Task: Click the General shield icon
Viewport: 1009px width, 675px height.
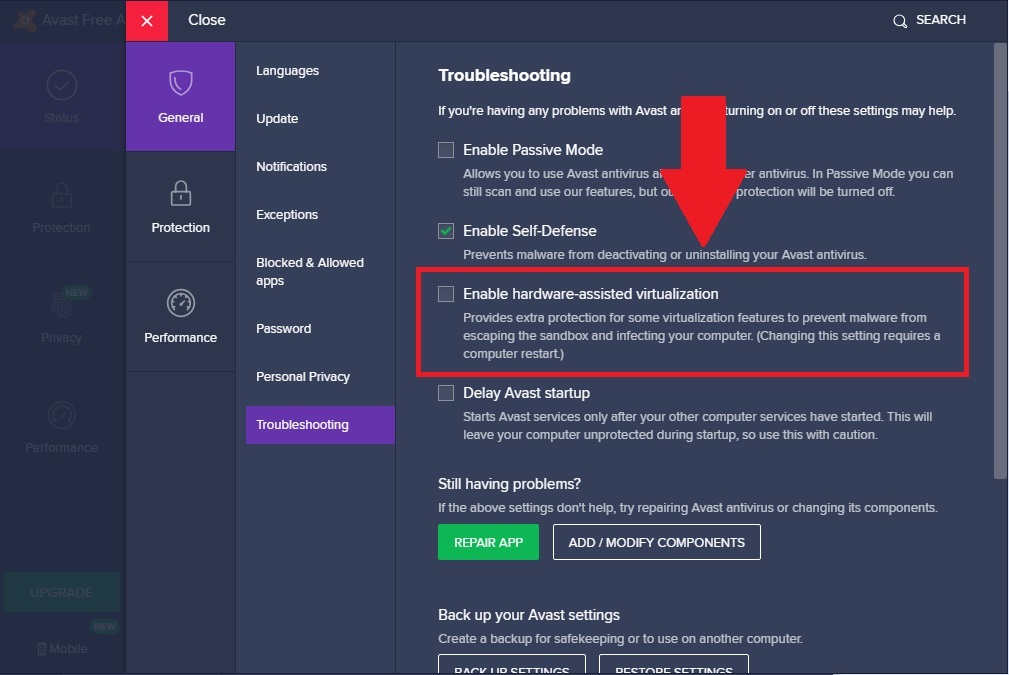Action: 180,82
